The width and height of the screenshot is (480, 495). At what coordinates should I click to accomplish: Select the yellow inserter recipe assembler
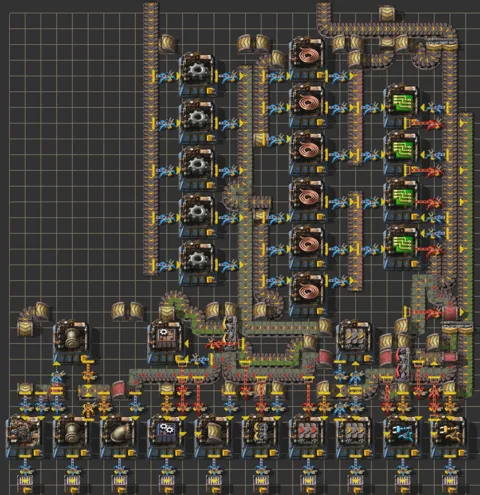(x=449, y=436)
